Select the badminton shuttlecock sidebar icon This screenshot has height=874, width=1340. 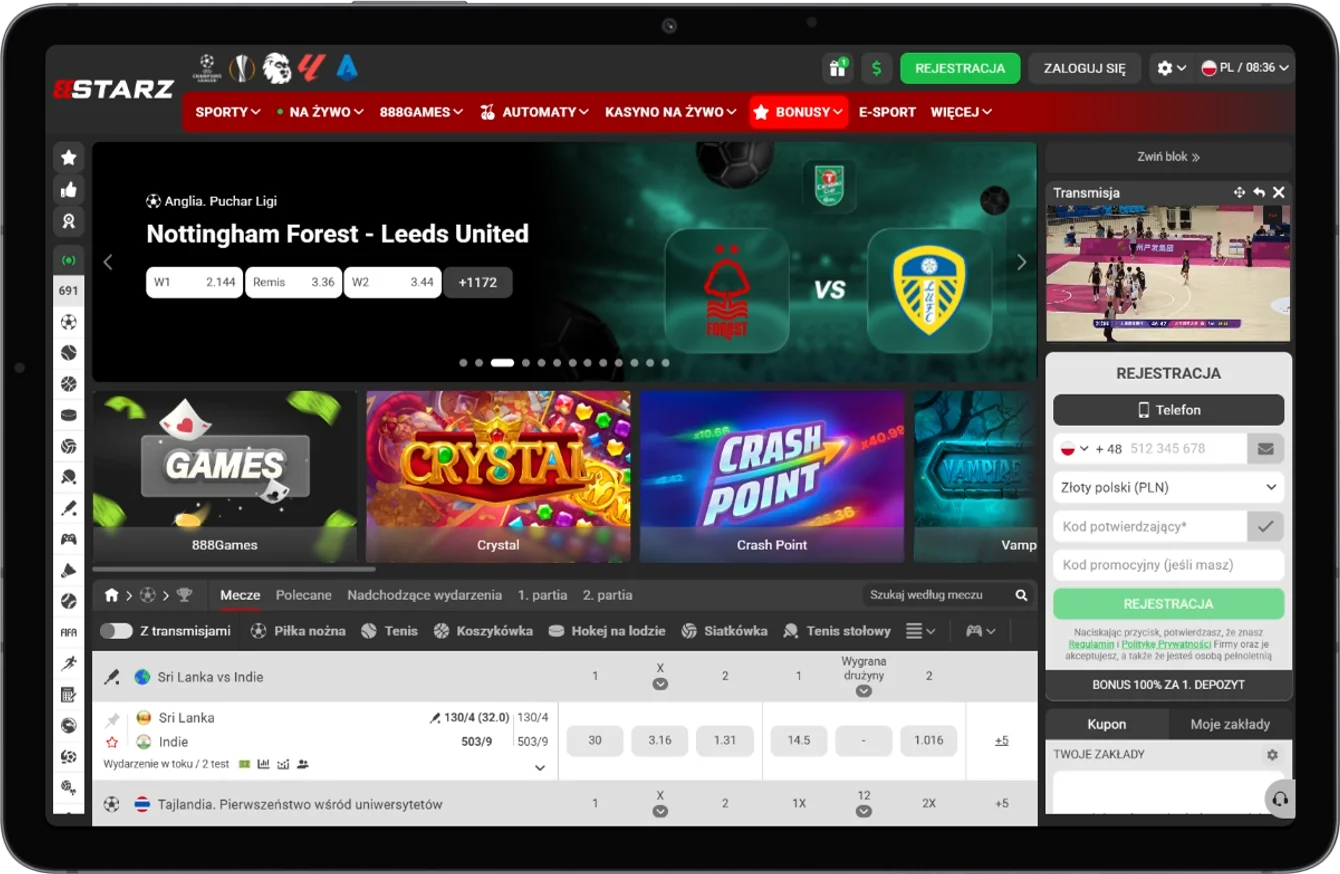click(68, 570)
